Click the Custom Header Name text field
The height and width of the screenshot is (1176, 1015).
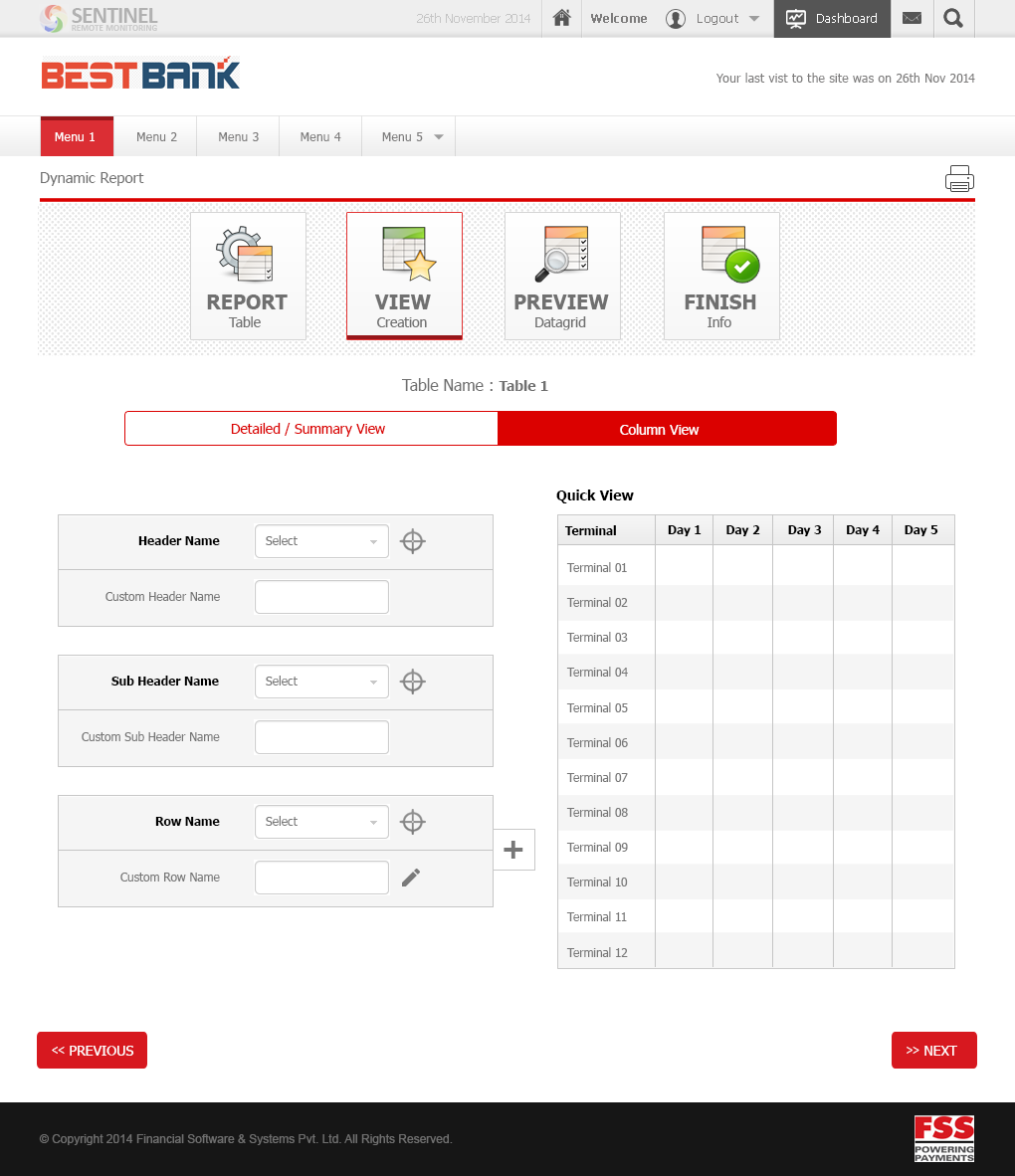[x=321, y=597]
